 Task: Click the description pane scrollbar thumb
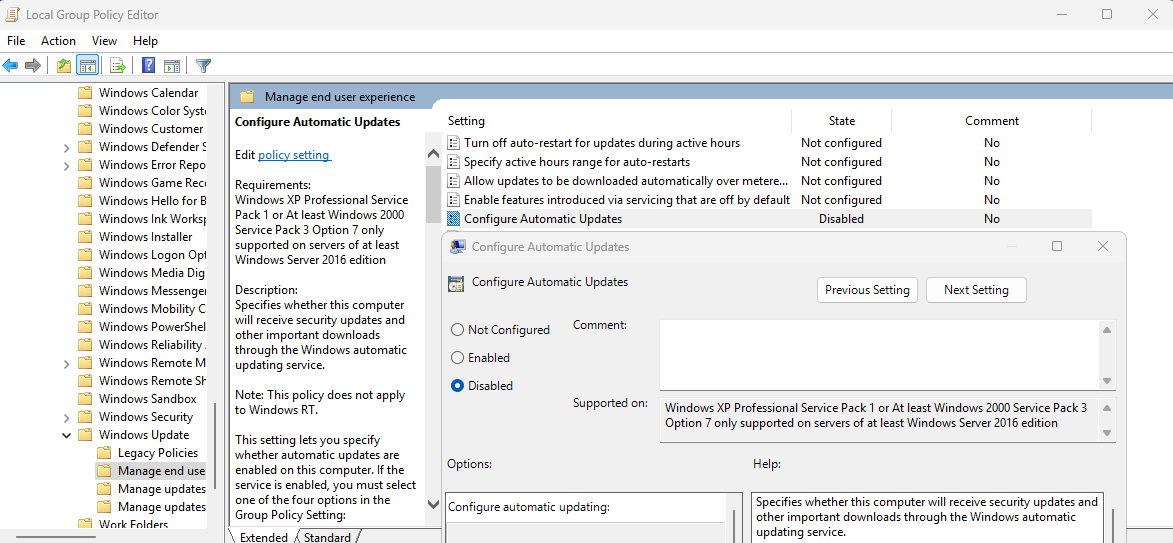432,194
